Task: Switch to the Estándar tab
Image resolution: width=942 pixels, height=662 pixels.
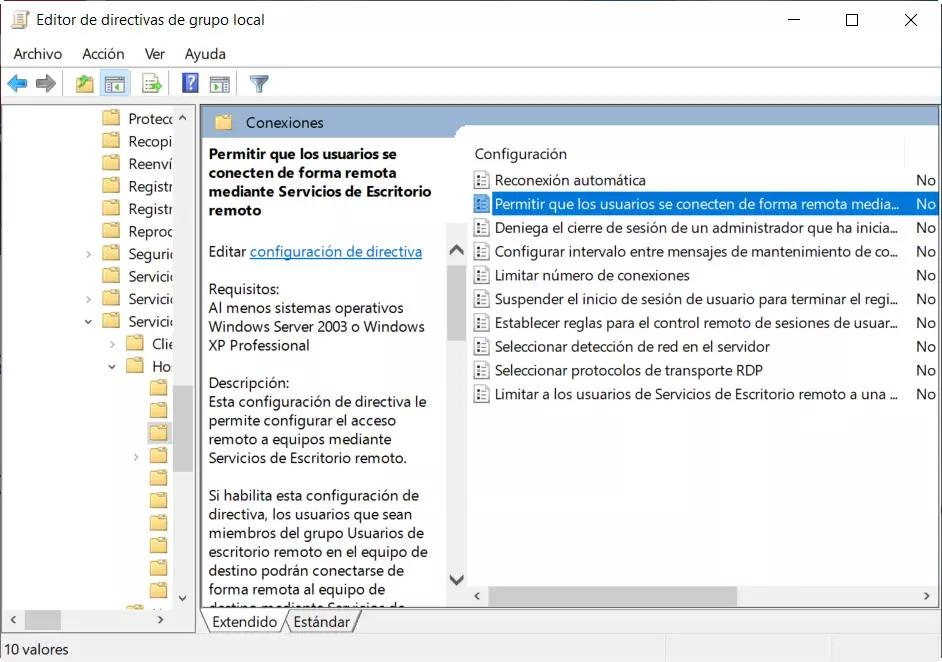Action: click(x=321, y=622)
